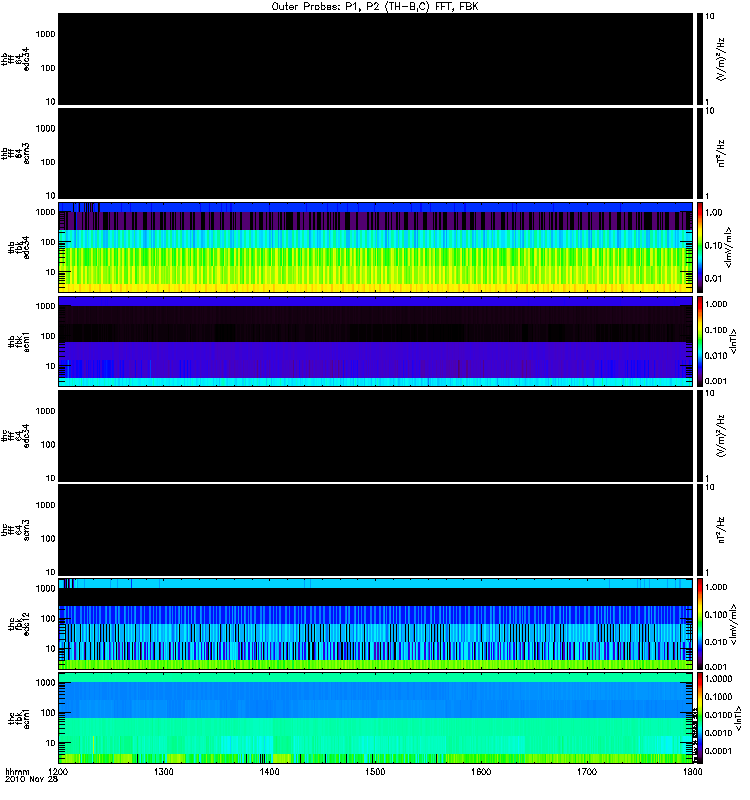Click the date label '2010 Nov 28'
The width and height of the screenshot is (750, 800).
click(x=32, y=779)
